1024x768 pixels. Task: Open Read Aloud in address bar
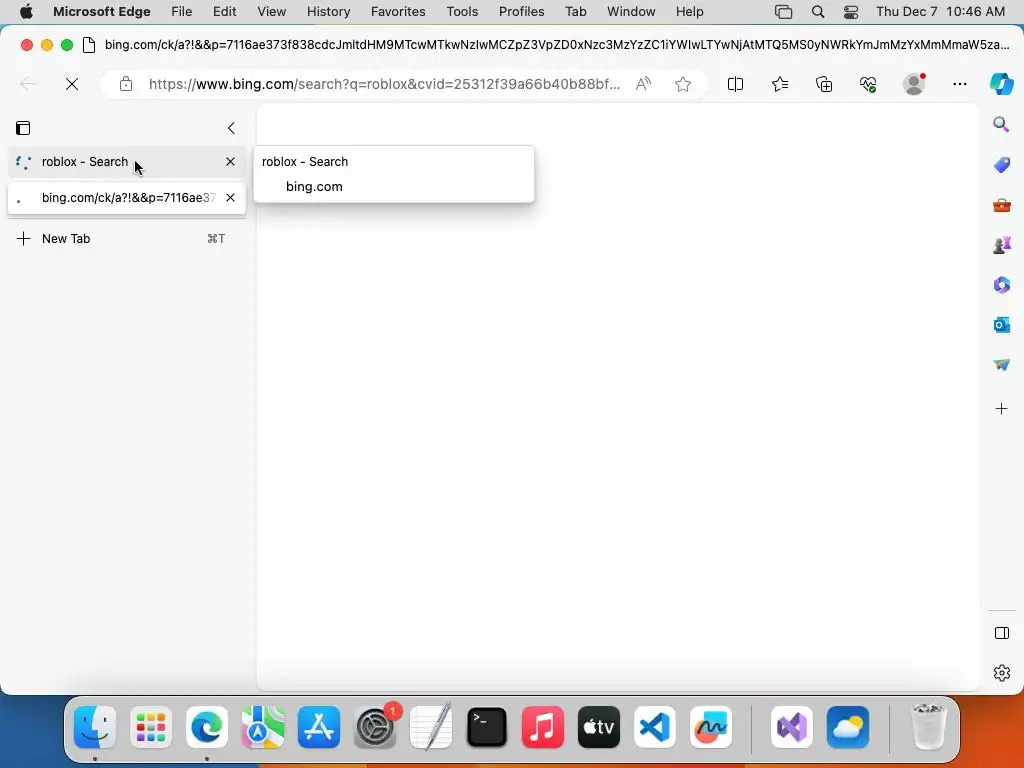pos(643,84)
